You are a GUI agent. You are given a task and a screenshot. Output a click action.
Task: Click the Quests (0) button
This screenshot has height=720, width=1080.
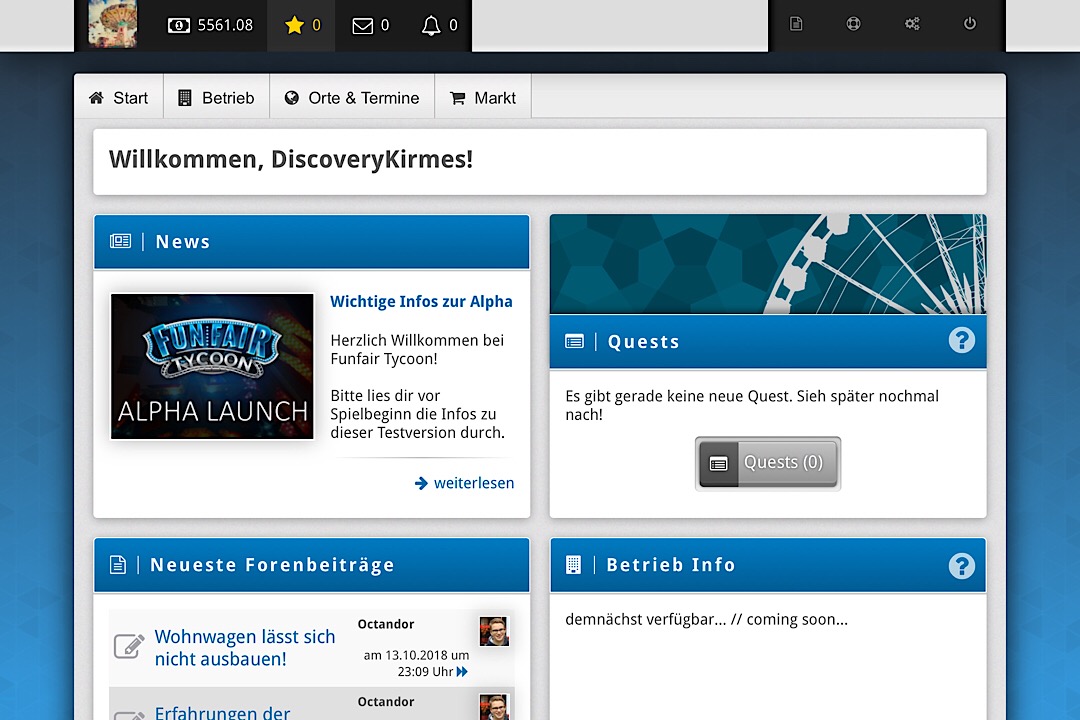click(767, 463)
